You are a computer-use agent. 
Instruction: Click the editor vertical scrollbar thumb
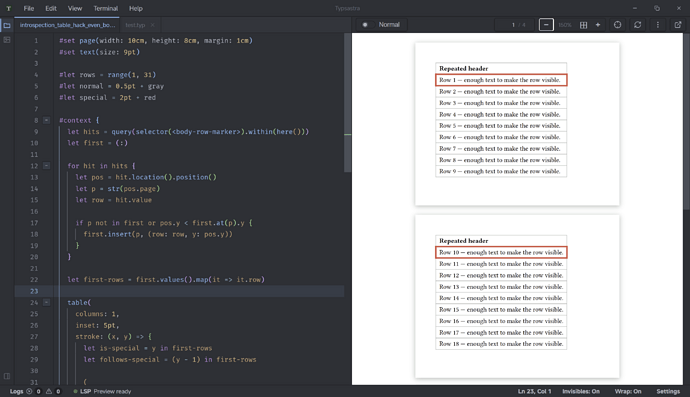(x=347, y=103)
